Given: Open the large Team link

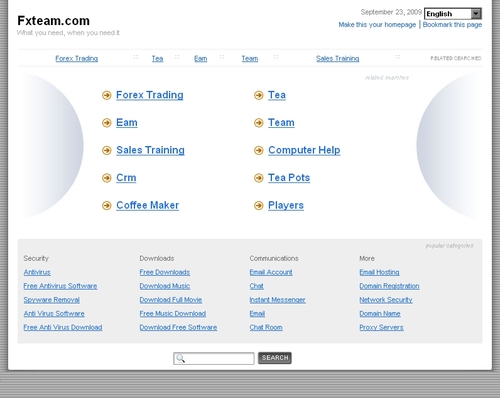Looking at the screenshot, I should click(x=281, y=123).
